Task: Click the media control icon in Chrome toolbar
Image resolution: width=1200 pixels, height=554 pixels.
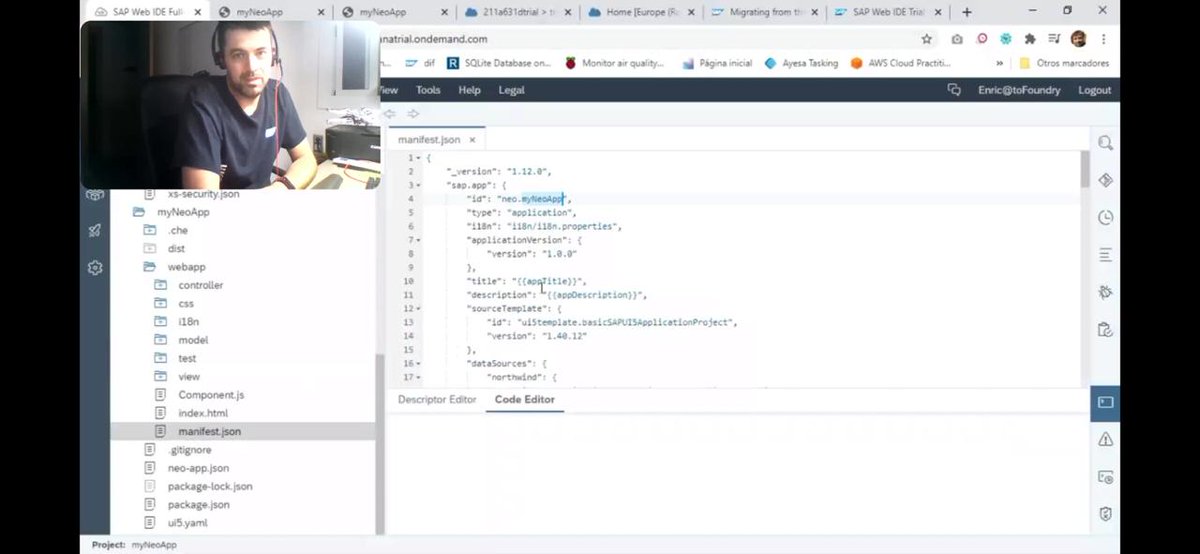Action: pos(1054,39)
